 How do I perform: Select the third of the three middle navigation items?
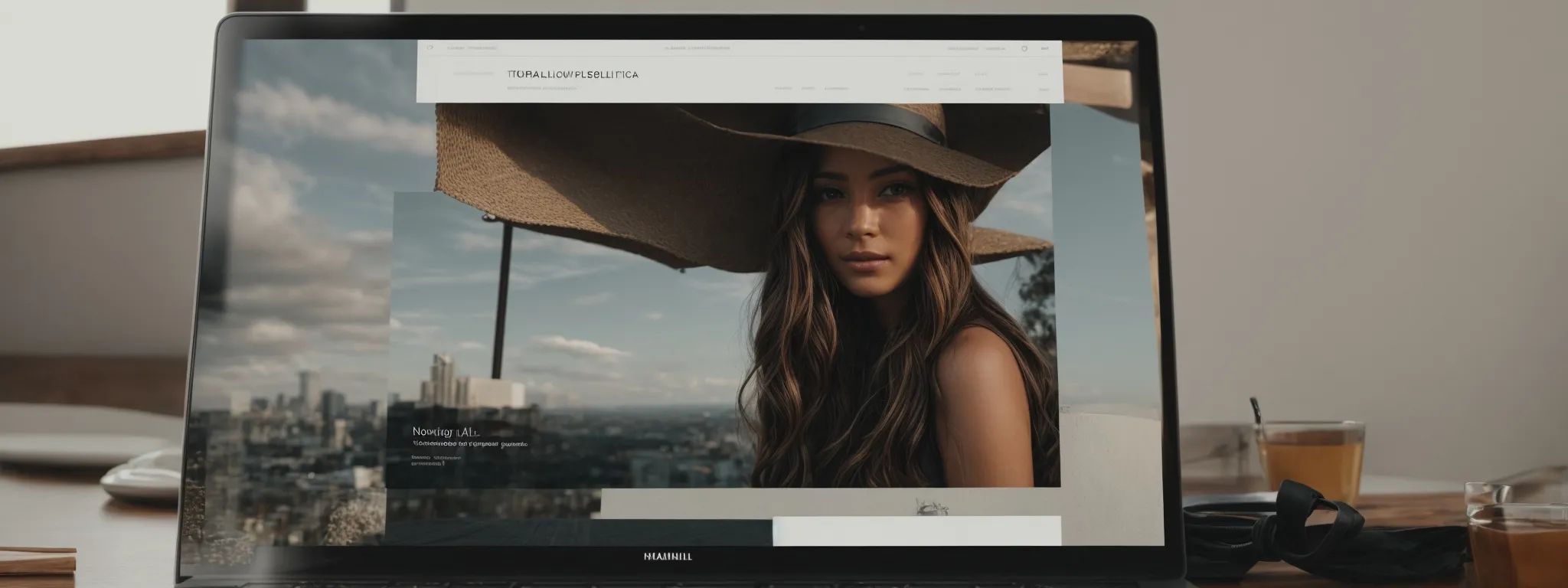point(836,89)
